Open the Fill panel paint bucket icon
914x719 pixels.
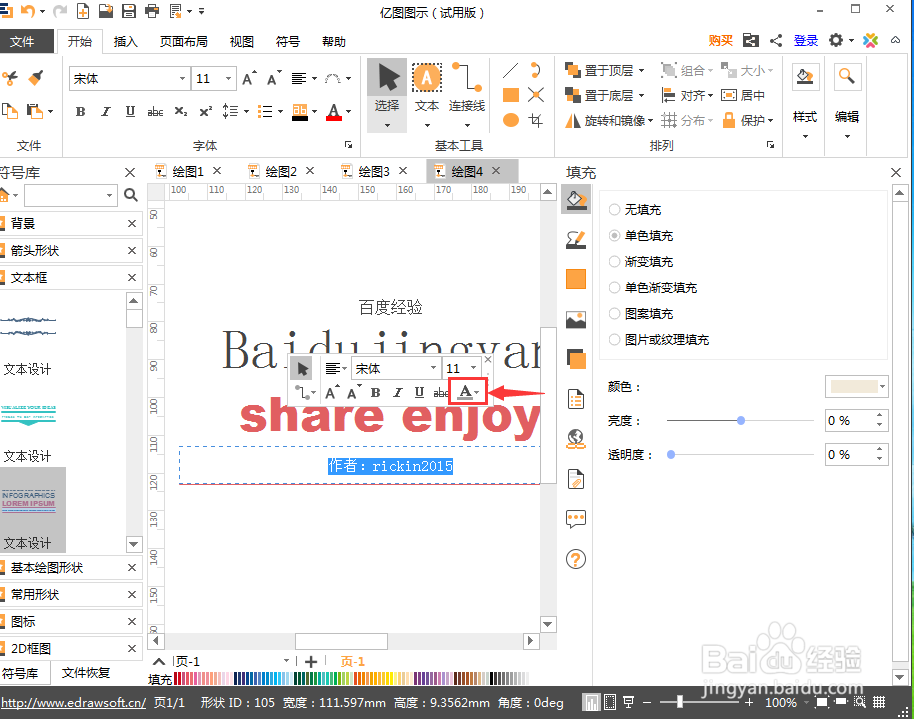coord(576,199)
